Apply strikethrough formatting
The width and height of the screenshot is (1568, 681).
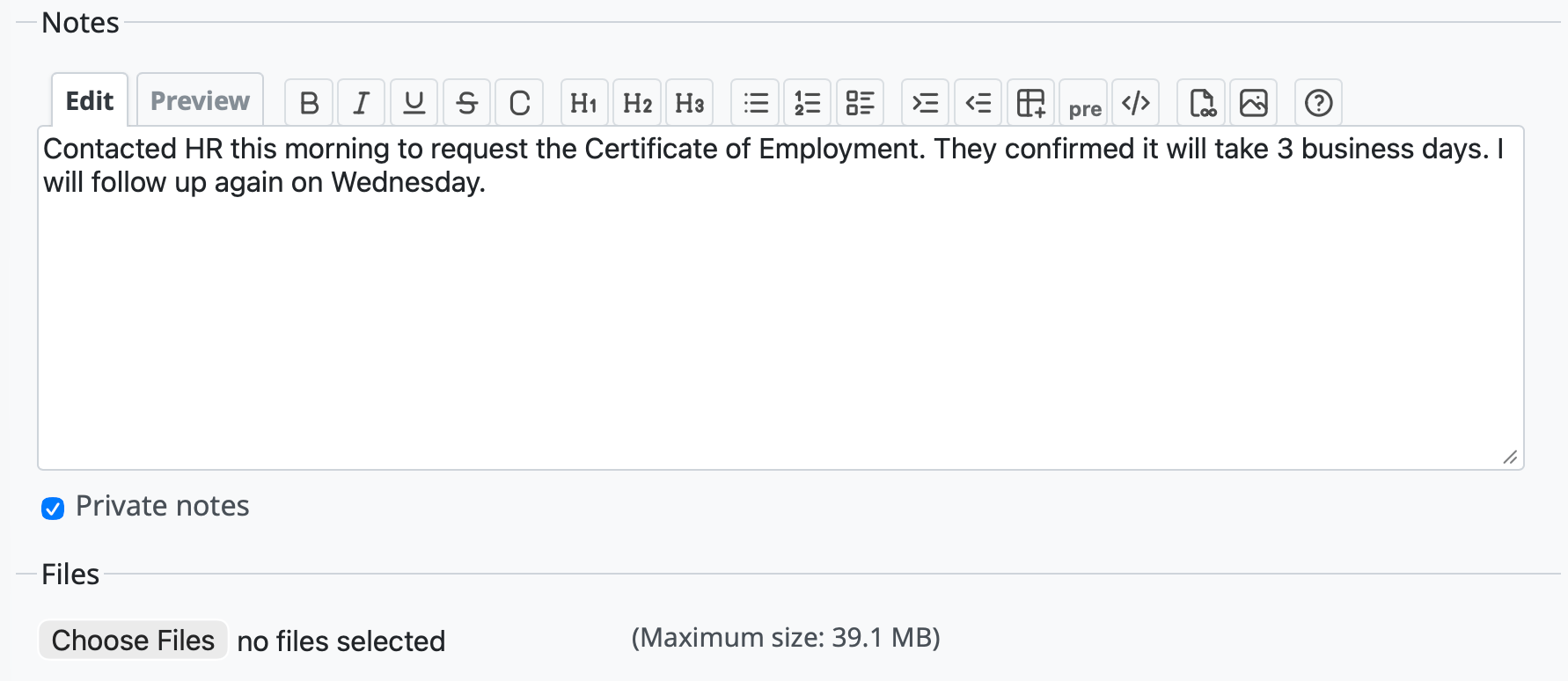[x=466, y=102]
